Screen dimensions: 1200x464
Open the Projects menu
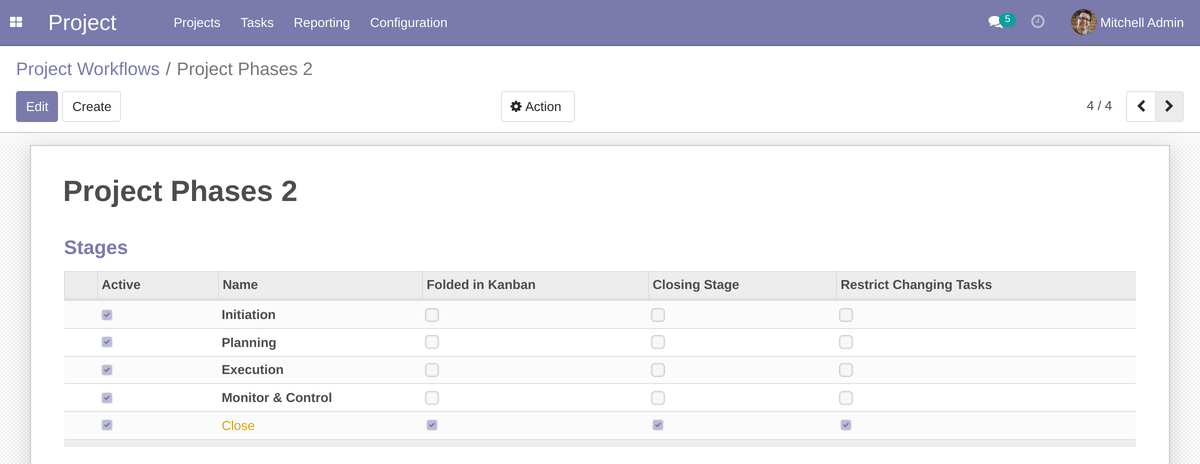tap(196, 22)
